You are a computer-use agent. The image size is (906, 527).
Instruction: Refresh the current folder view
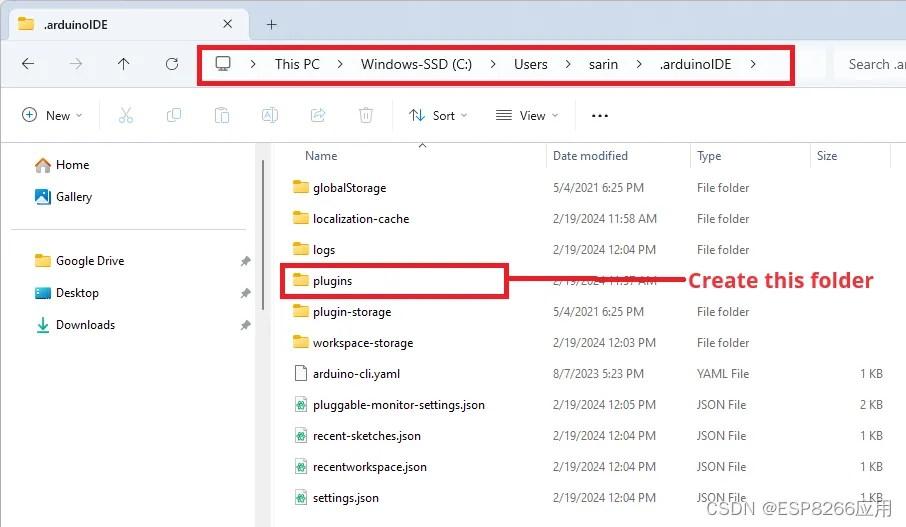(x=172, y=64)
